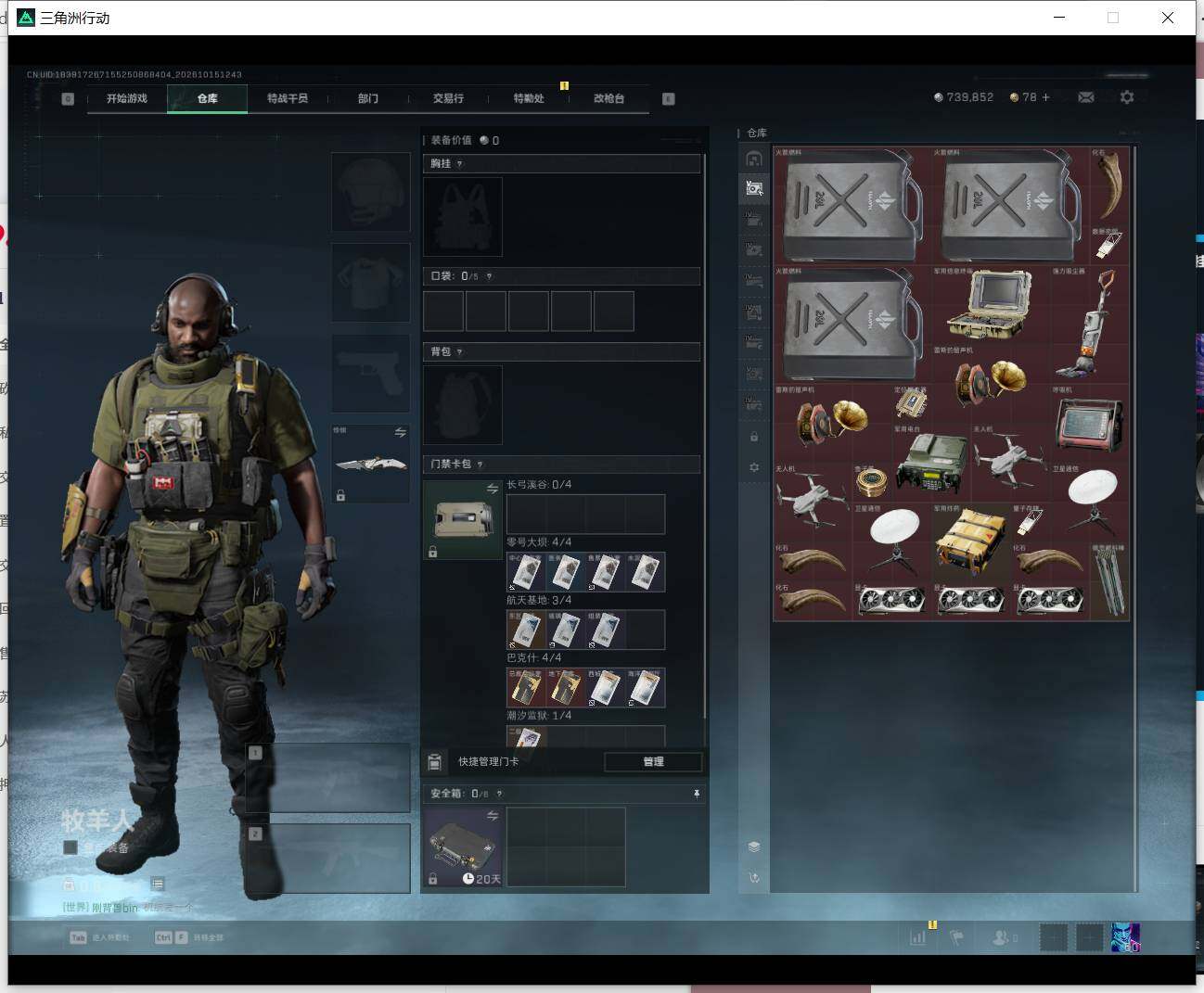Select the empty 胸挂 chest rig slot
The height and width of the screenshot is (993, 1204).
pyautogui.click(x=463, y=217)
